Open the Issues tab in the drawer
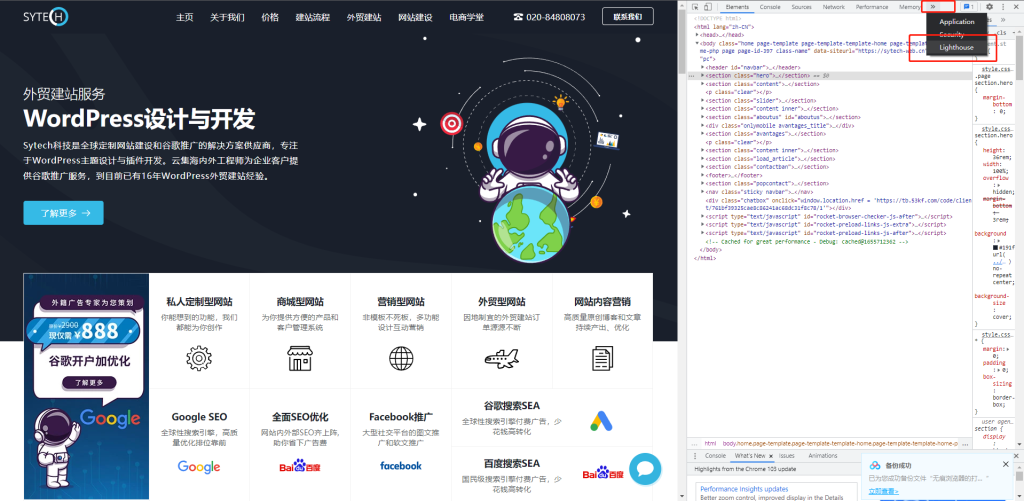 click(787, 455)
